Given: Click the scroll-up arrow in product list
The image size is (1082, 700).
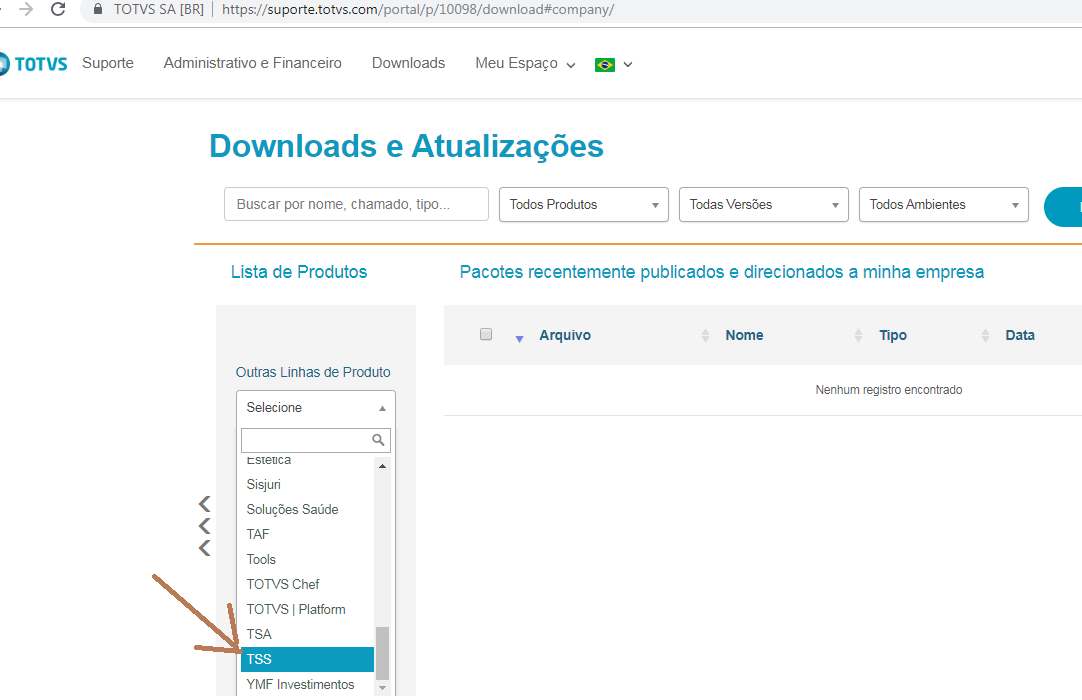Looking at the screenshot, I should tap(382, 467).
